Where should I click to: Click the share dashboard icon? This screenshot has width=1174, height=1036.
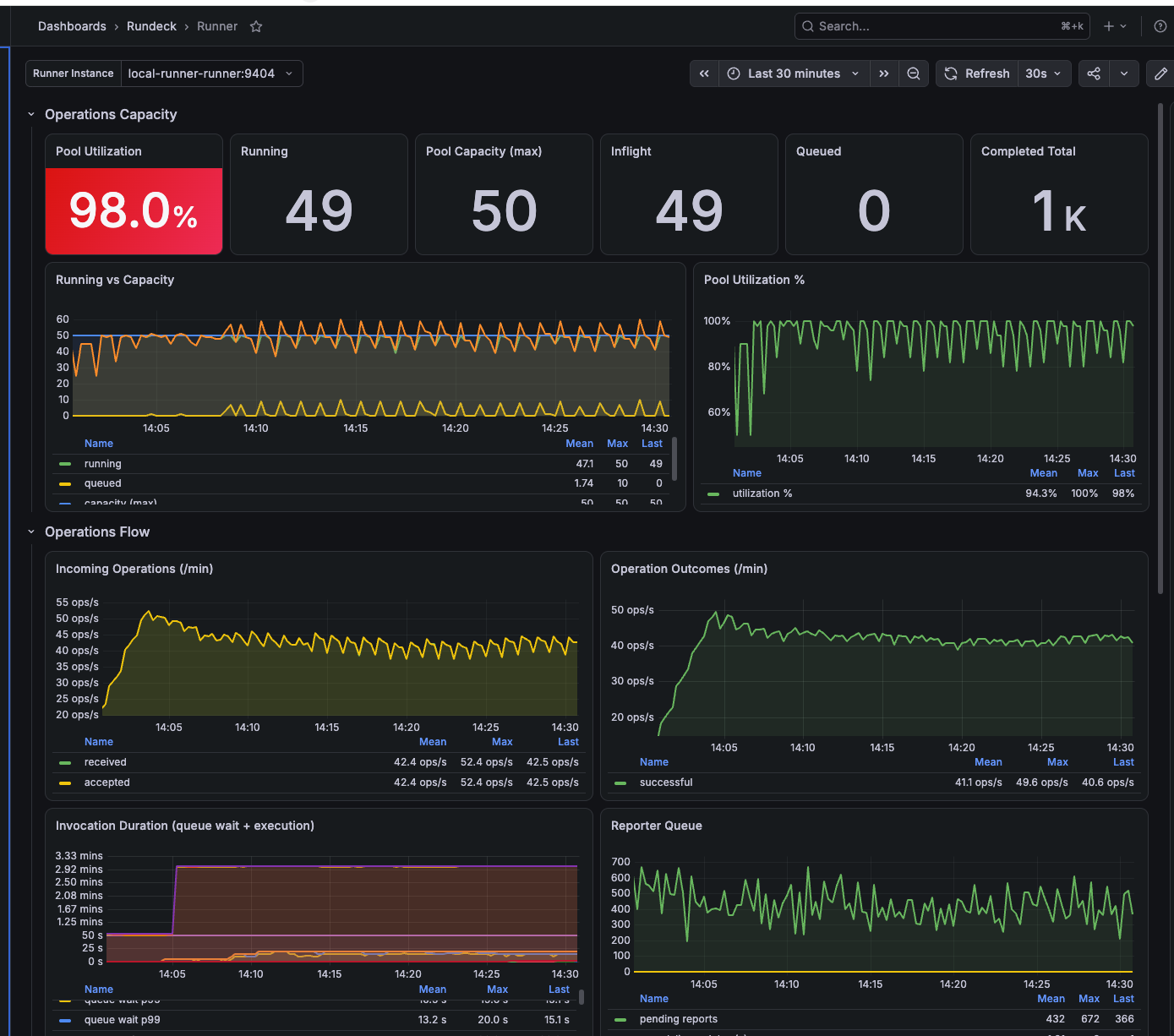coord(1094,74)
